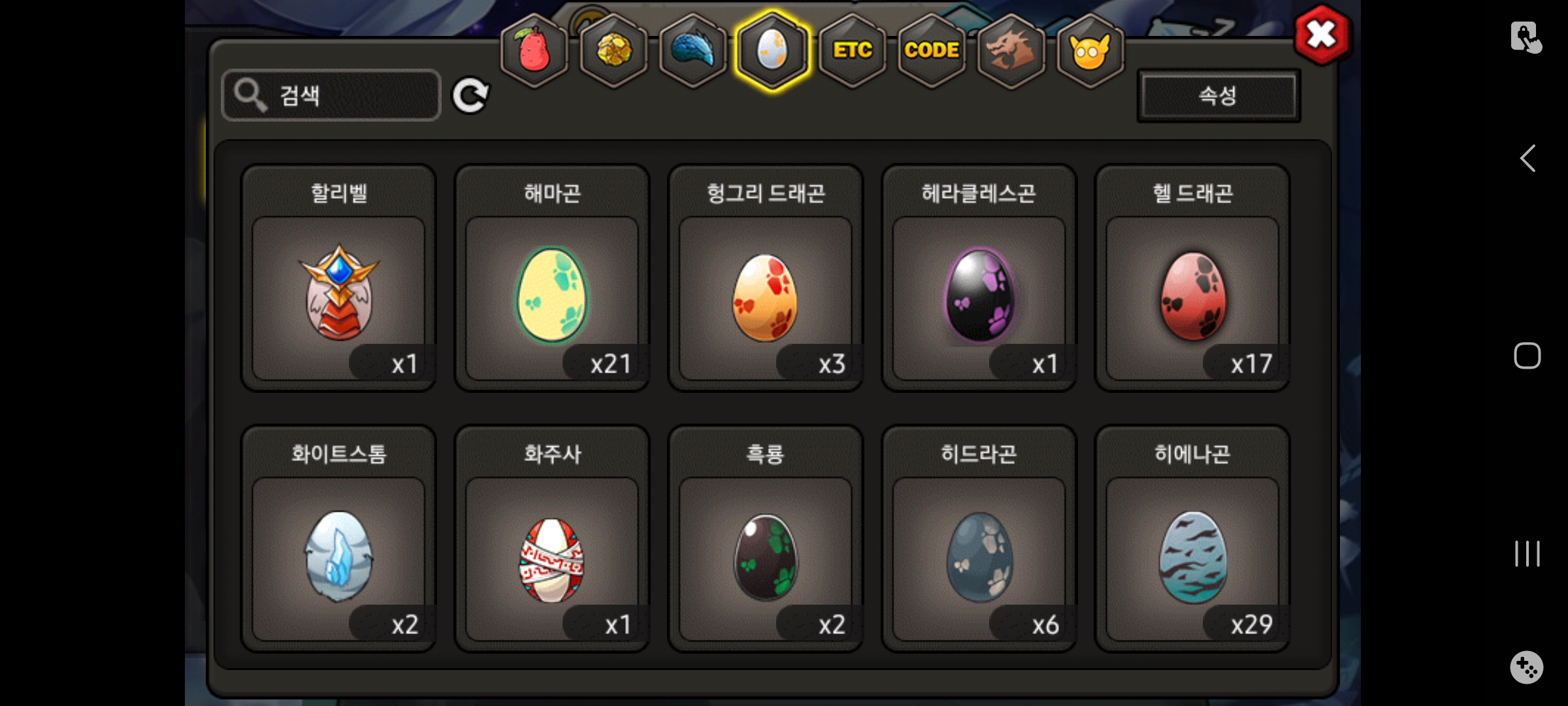Select the 화주사 bandaged egg
The height and width of the screenshot is (706, 1568).
[552, 539]
